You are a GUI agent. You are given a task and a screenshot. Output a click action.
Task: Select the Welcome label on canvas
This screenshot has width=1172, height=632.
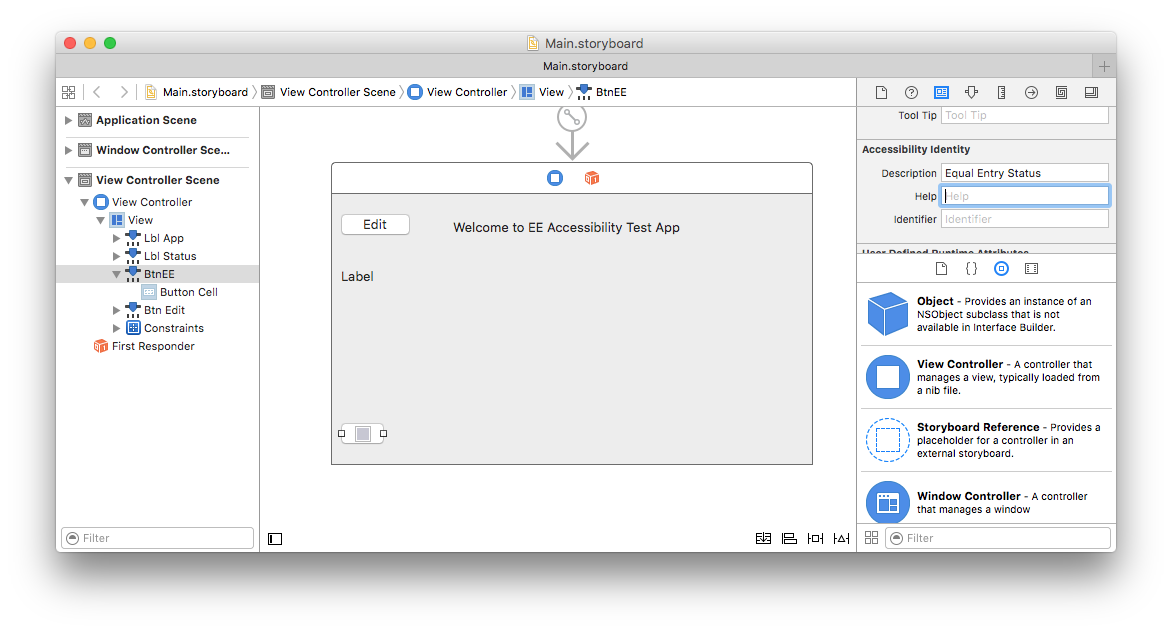[567, 228]
